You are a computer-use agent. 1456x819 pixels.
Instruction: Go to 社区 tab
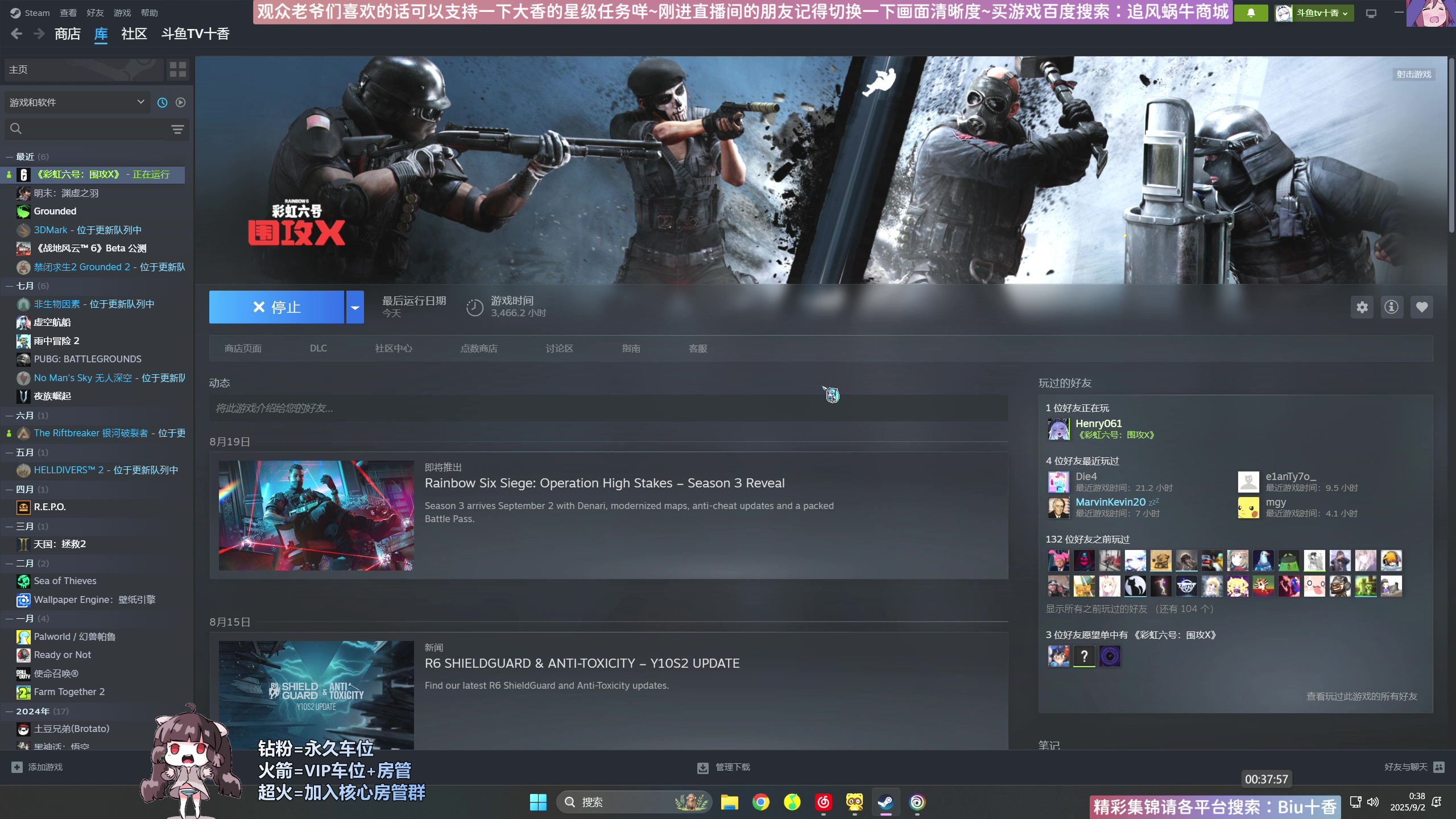coord(134,34)
